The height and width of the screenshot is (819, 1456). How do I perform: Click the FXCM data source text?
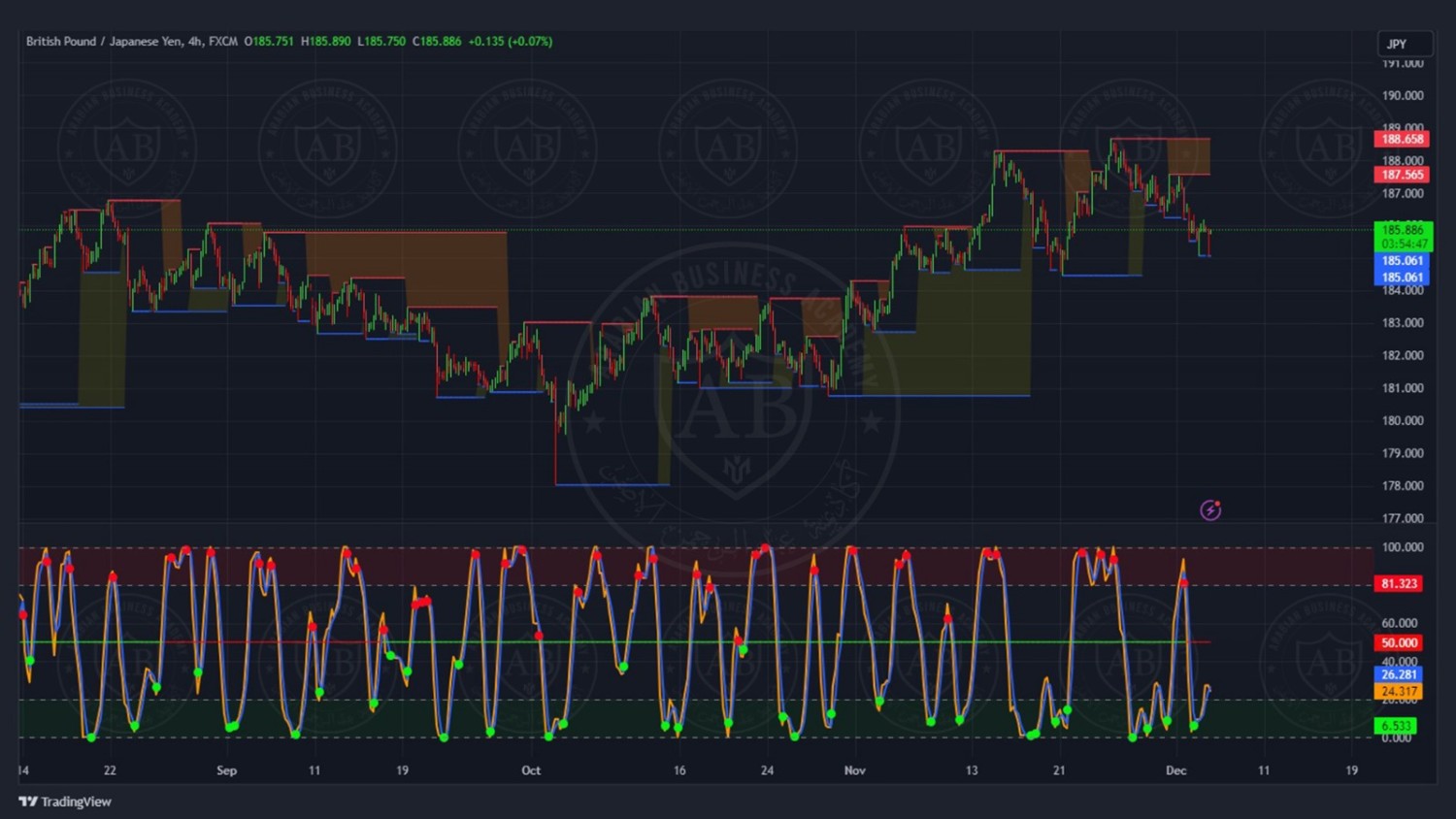pyautogui.click(x=223, y=42)
